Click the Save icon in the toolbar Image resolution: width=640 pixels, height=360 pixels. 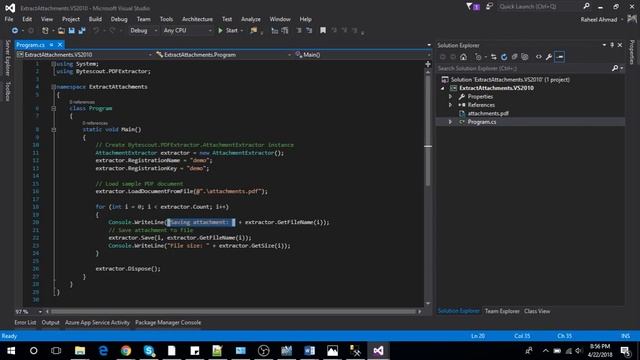(x=72, y=31)
